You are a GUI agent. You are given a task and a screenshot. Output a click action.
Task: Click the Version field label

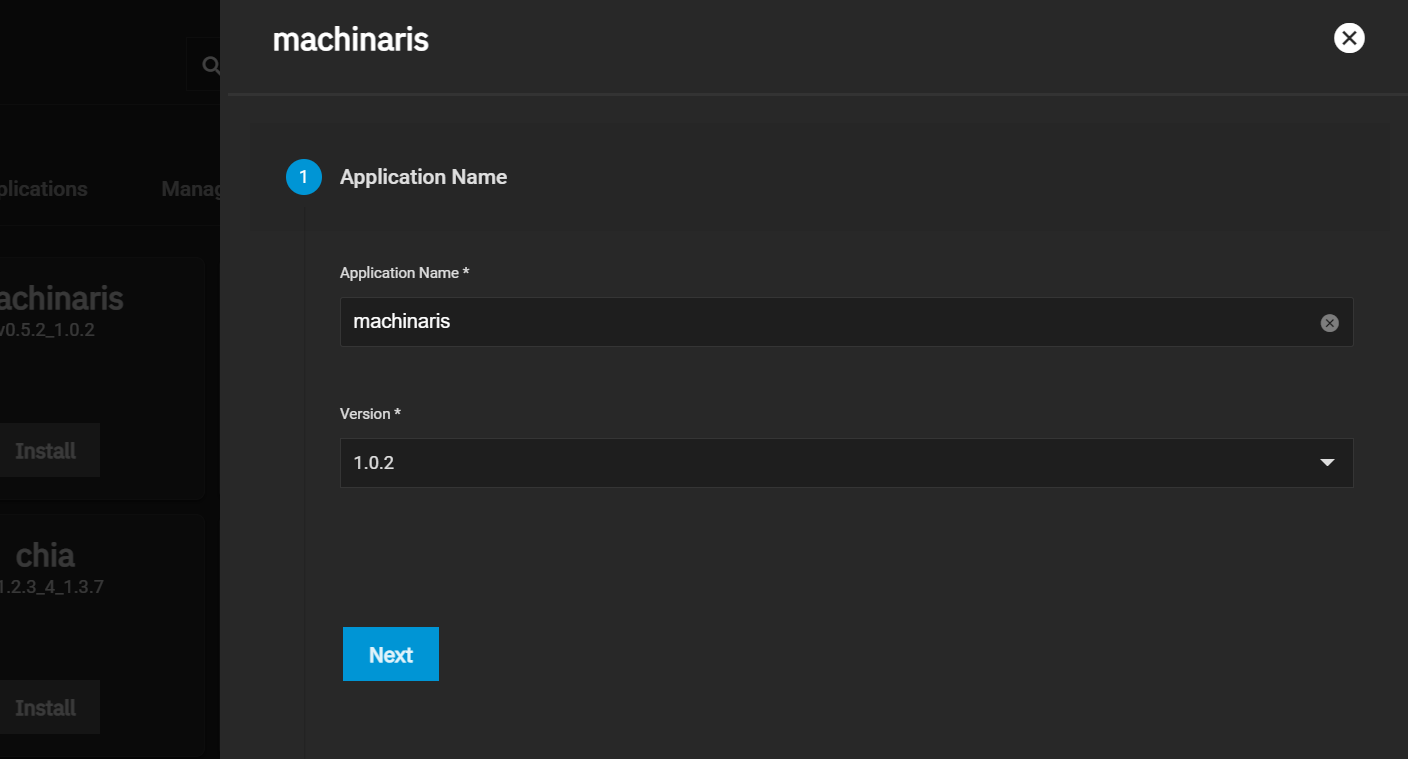(x=370, y=414)
